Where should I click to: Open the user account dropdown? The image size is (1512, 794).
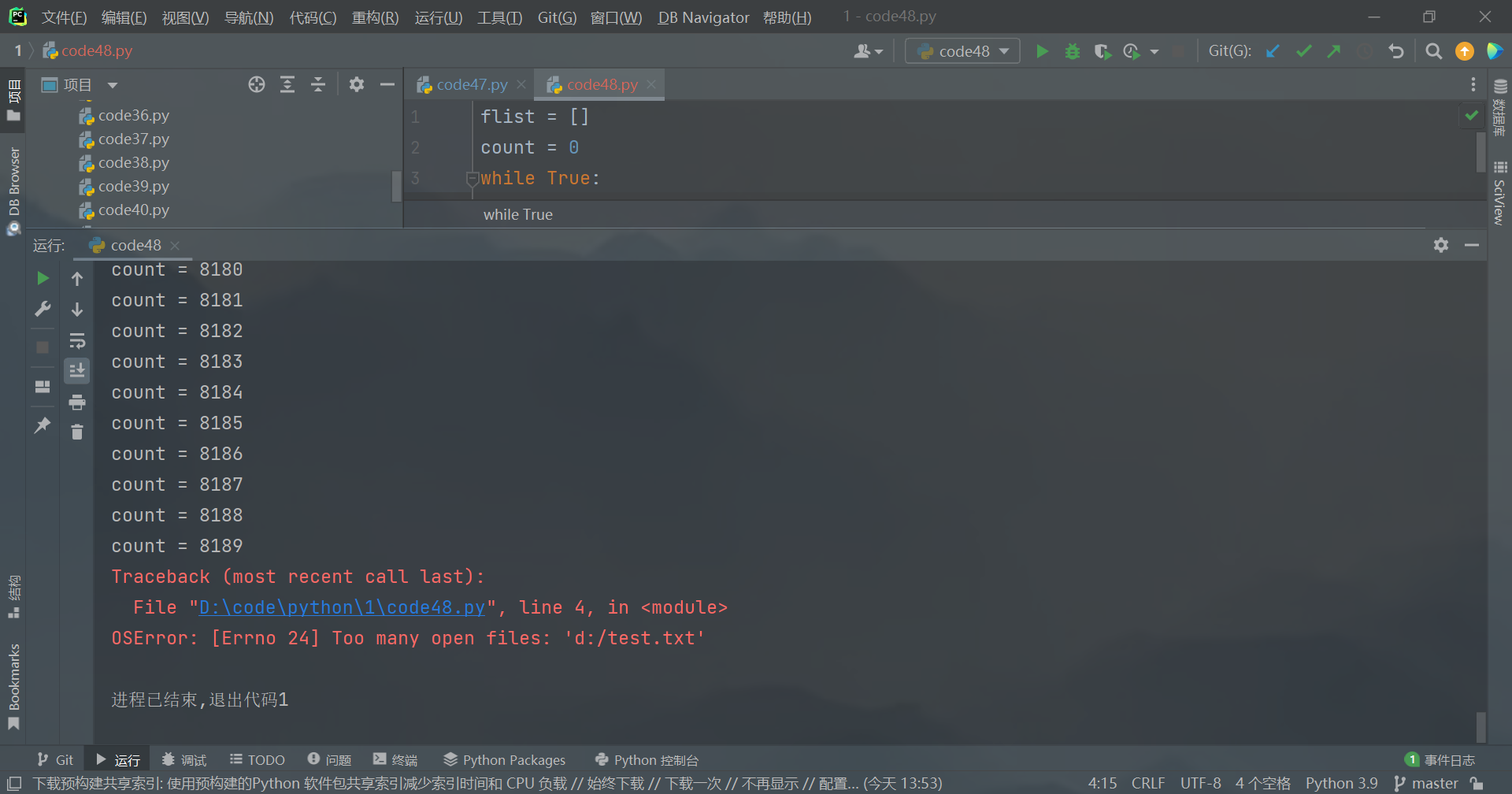(869, 51)
